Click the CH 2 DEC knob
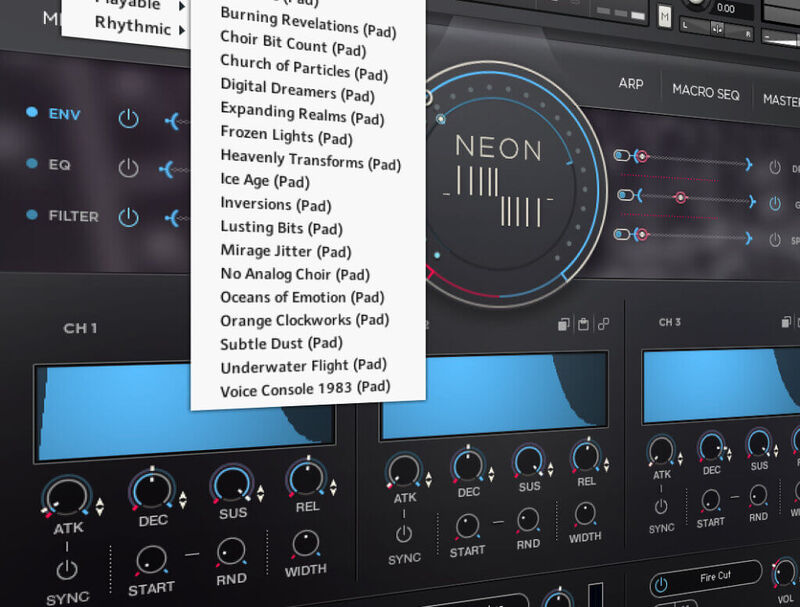The width and height of the screenshot is (800, 607). (467, 465)
